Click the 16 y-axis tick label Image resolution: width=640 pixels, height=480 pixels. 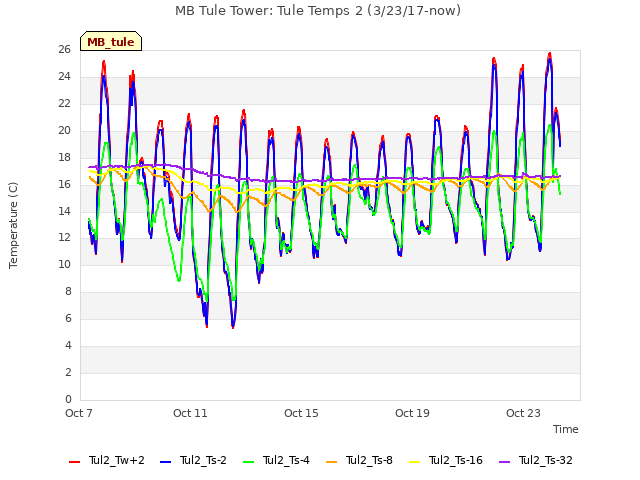(x=64, y=184)
